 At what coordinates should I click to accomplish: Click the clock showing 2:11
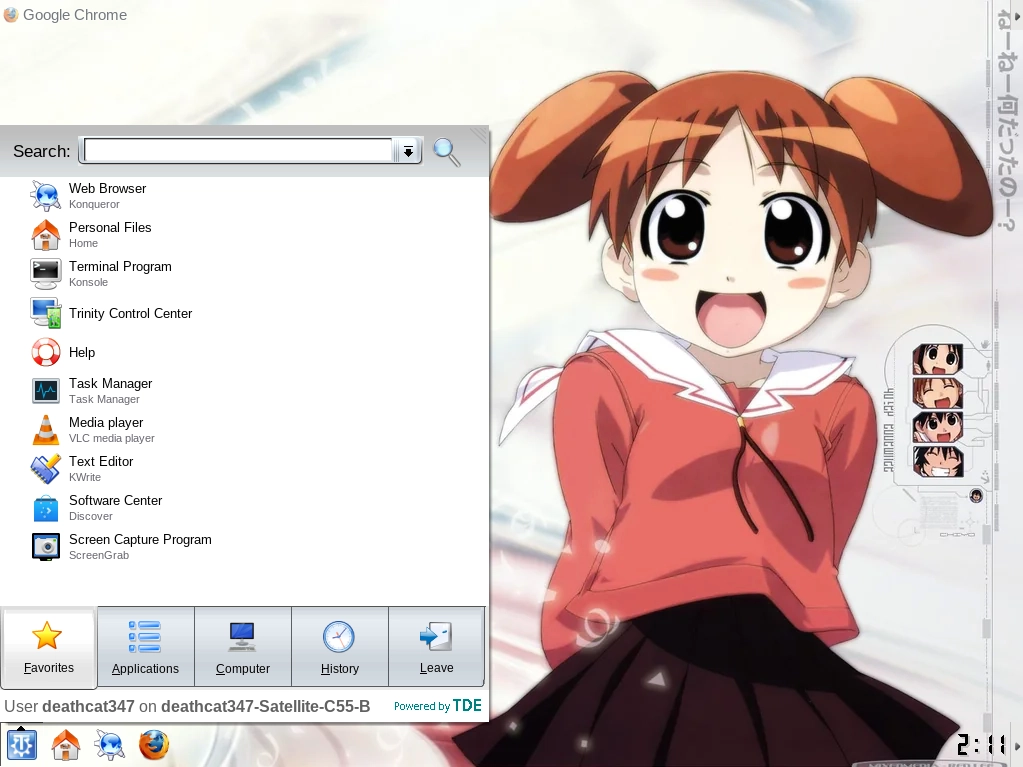[983, 745]
